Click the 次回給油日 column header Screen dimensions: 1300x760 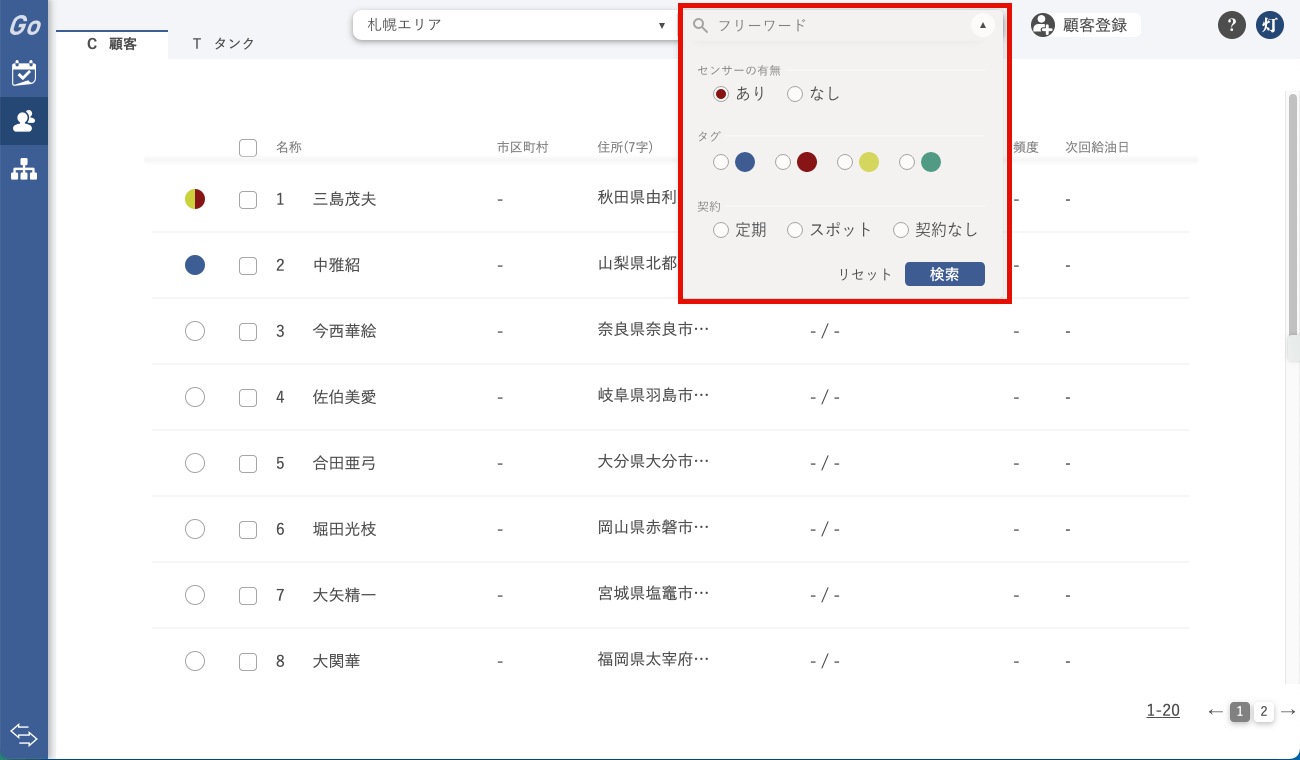(1097, 147)
